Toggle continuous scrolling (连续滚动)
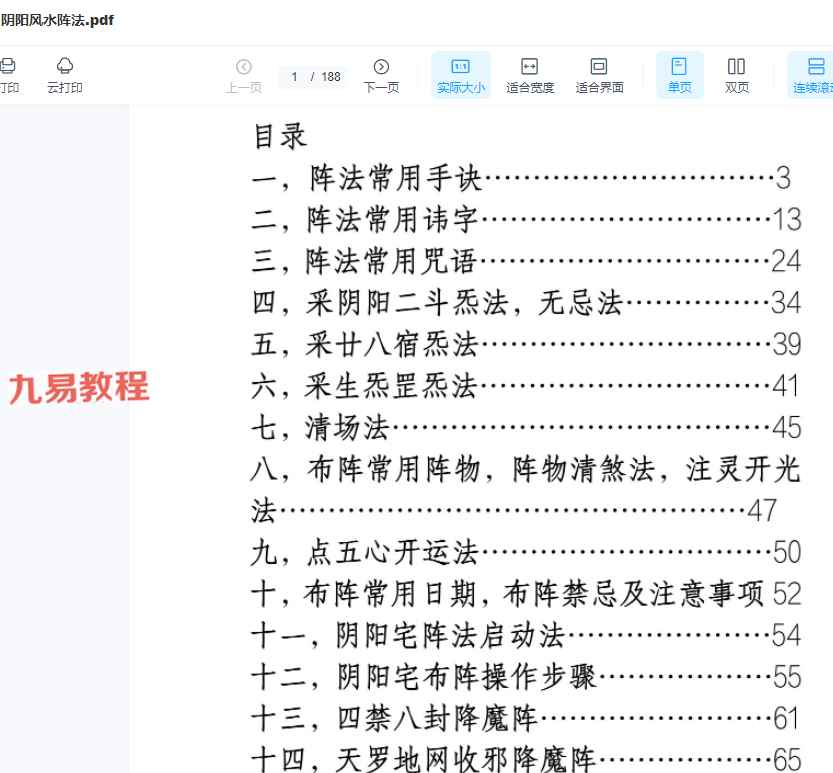Screen dimensions: 833x773 pyautogui.click(x=814, y=75)
